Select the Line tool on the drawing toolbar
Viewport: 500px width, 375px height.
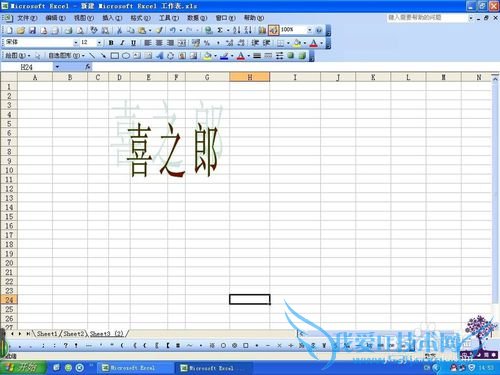pyautogui.click(x=92, y=56)
